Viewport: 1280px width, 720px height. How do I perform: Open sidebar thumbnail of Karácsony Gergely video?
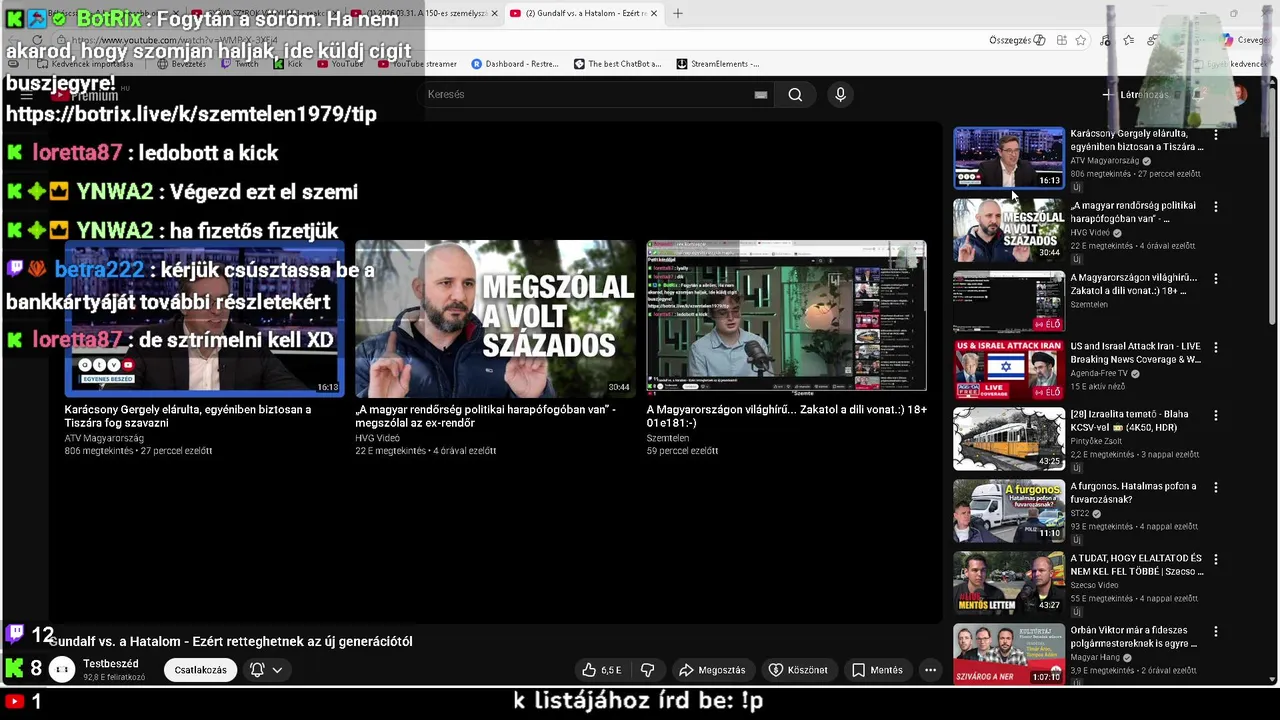click(x=1008, y=157)
